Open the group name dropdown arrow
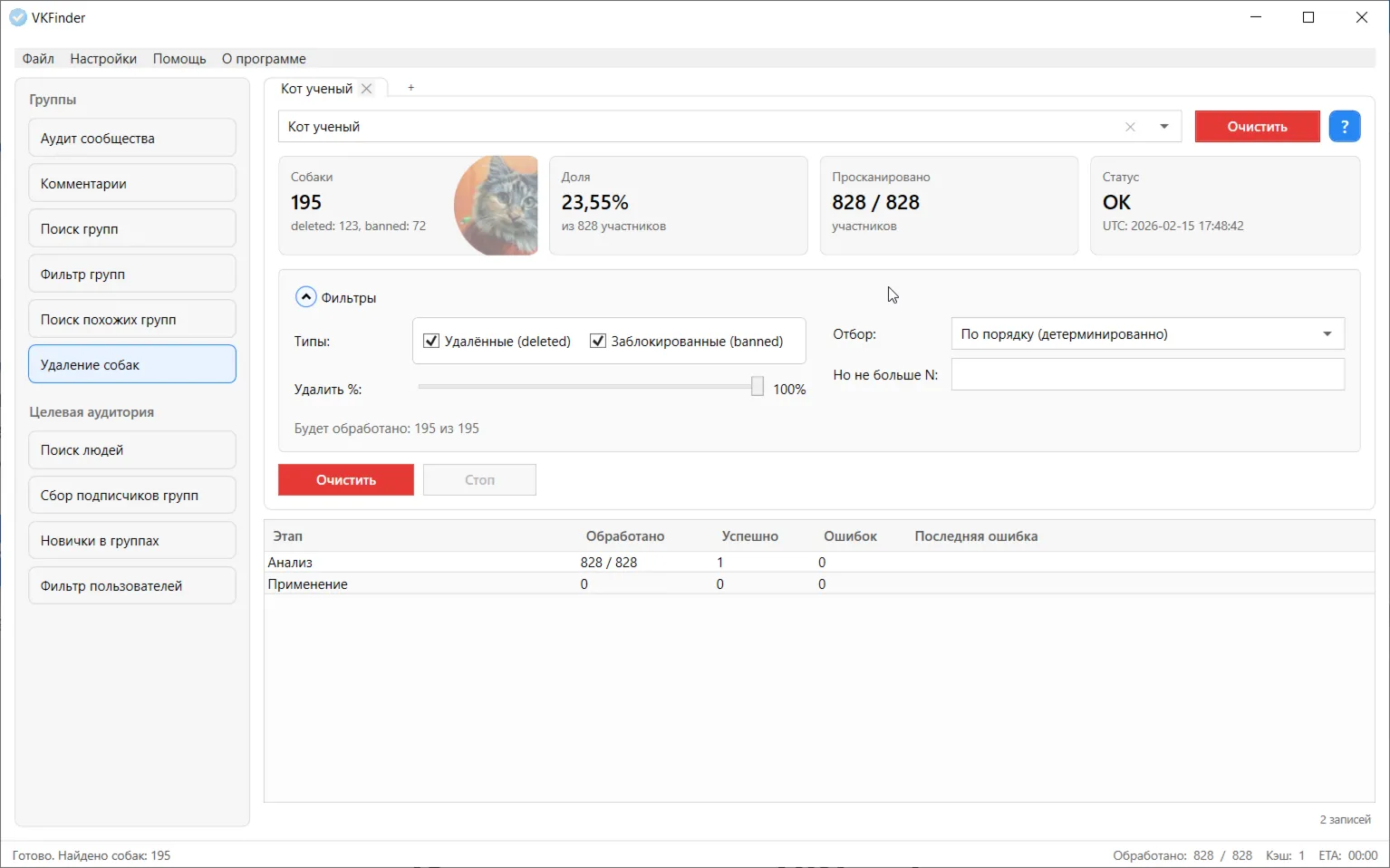 pos(1164,127)
